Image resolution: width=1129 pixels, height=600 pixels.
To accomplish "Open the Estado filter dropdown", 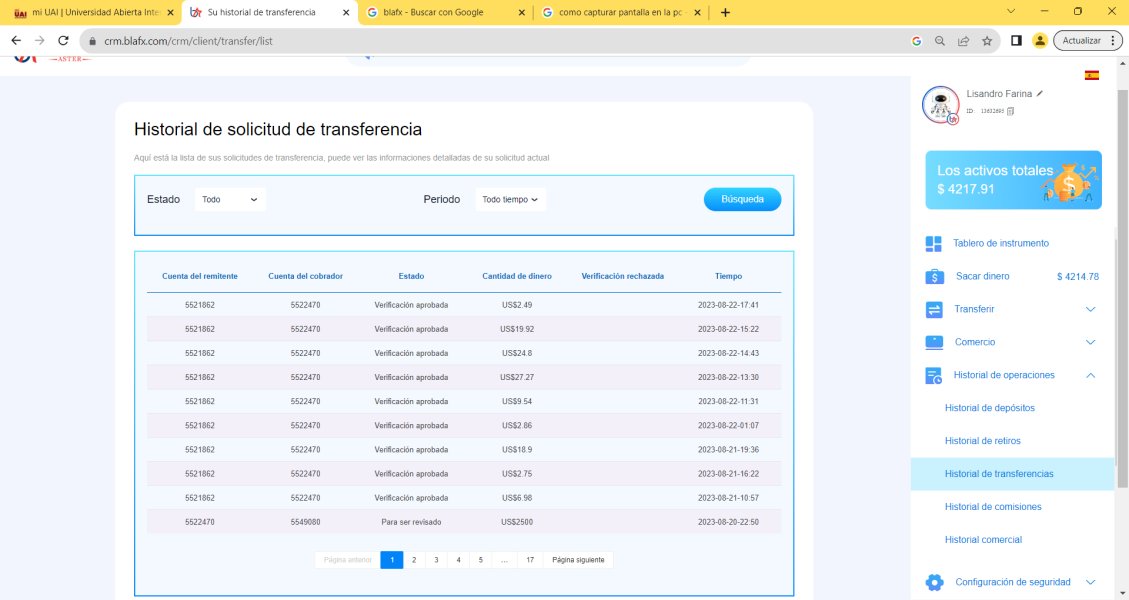I will pyautogui.click(x=230, y=200).
